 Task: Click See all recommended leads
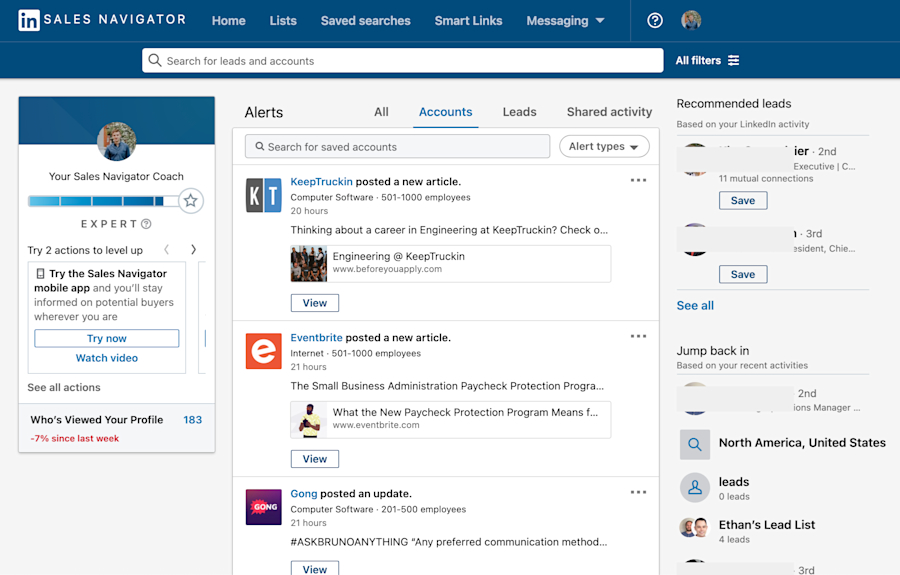695,305
